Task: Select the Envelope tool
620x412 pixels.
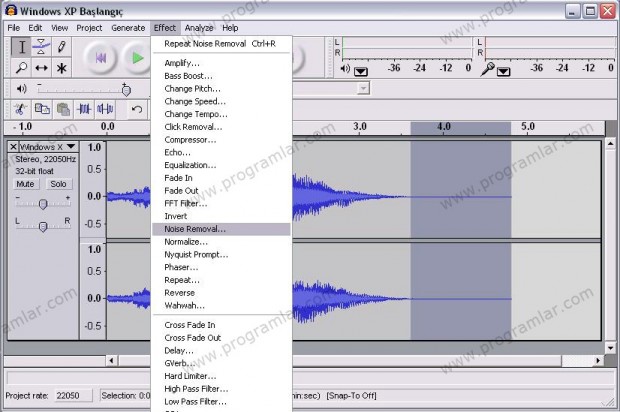Action: (x=41, y=47)
